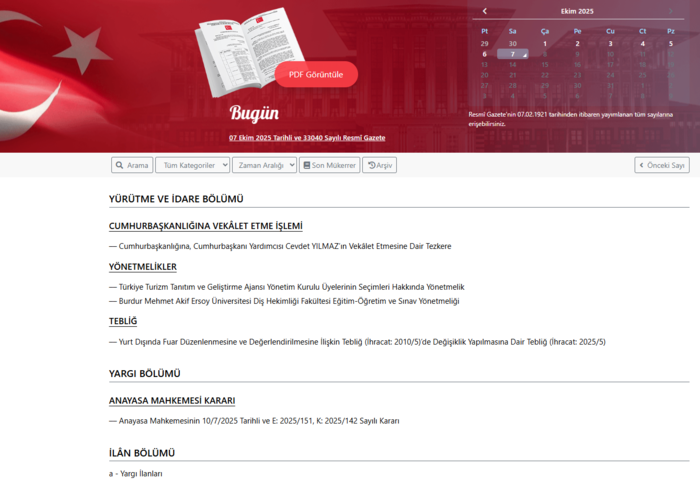Viewport: 700px width, 480px height.
Task: Click the Pt weekday column header
Action: coord(484,31)
